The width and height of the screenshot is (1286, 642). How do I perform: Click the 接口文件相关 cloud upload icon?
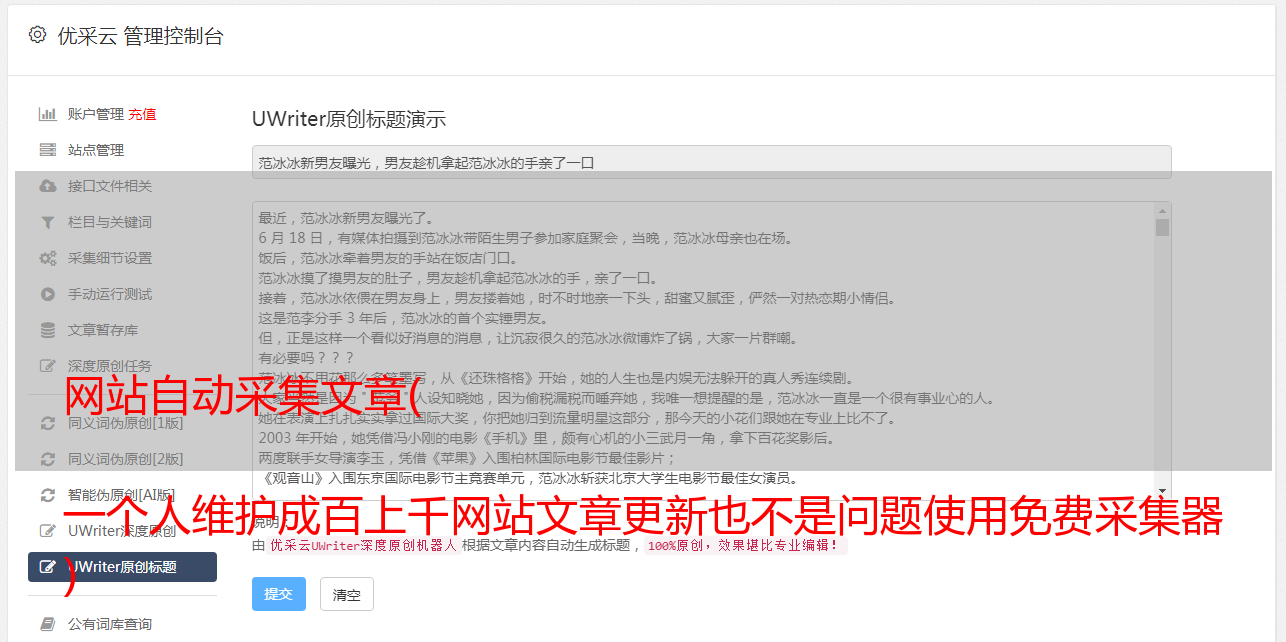click(x=47, y=186)
